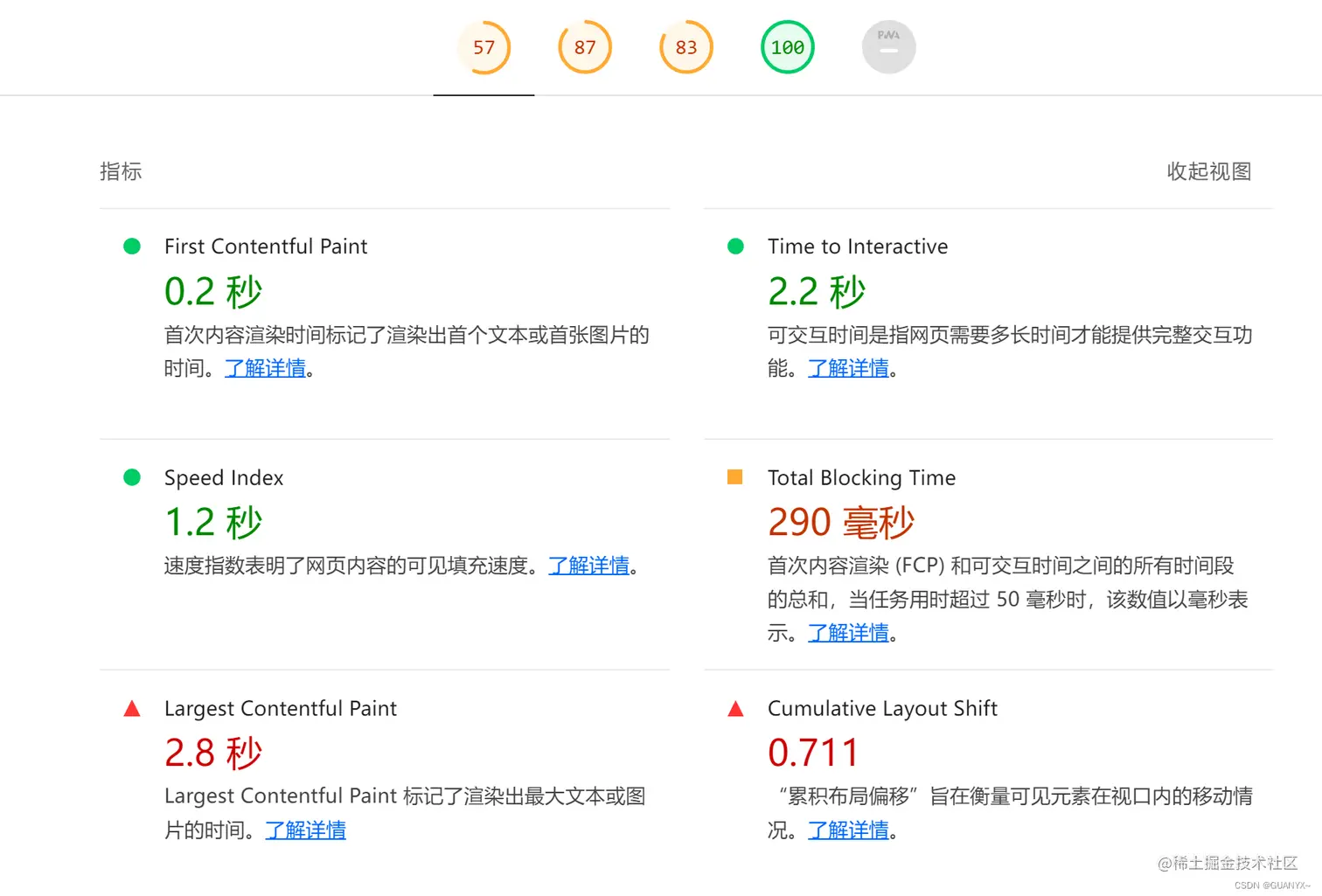Select the Total Blocking Time title
The height and width of the screenshot is (896, 1322).
pyautogui.click(x=861, y=477)
